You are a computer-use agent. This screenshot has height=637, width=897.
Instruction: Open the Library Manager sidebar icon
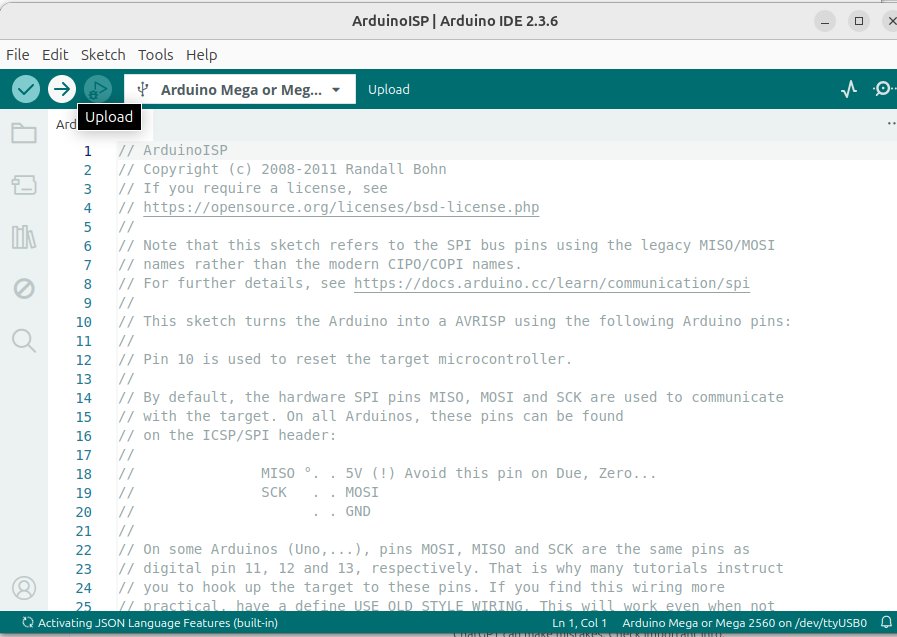click(24, 237)
